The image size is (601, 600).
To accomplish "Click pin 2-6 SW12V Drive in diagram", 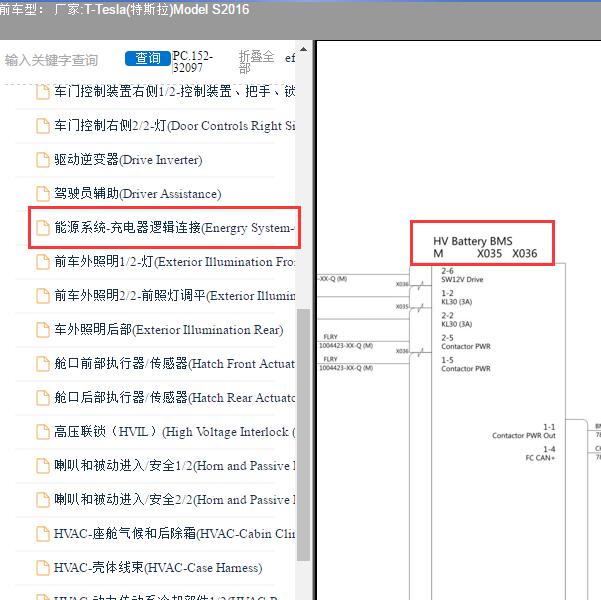I will pyautogui.click(x=462, y=275).
